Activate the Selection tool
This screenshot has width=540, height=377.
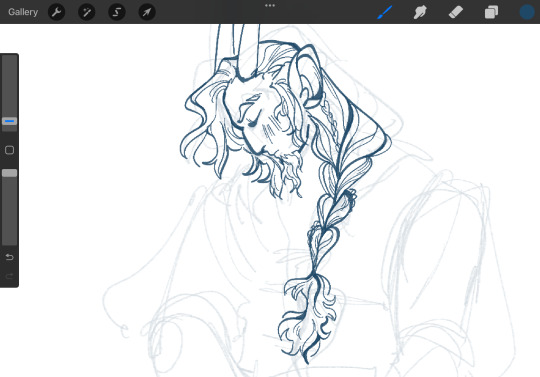(117, 12)
